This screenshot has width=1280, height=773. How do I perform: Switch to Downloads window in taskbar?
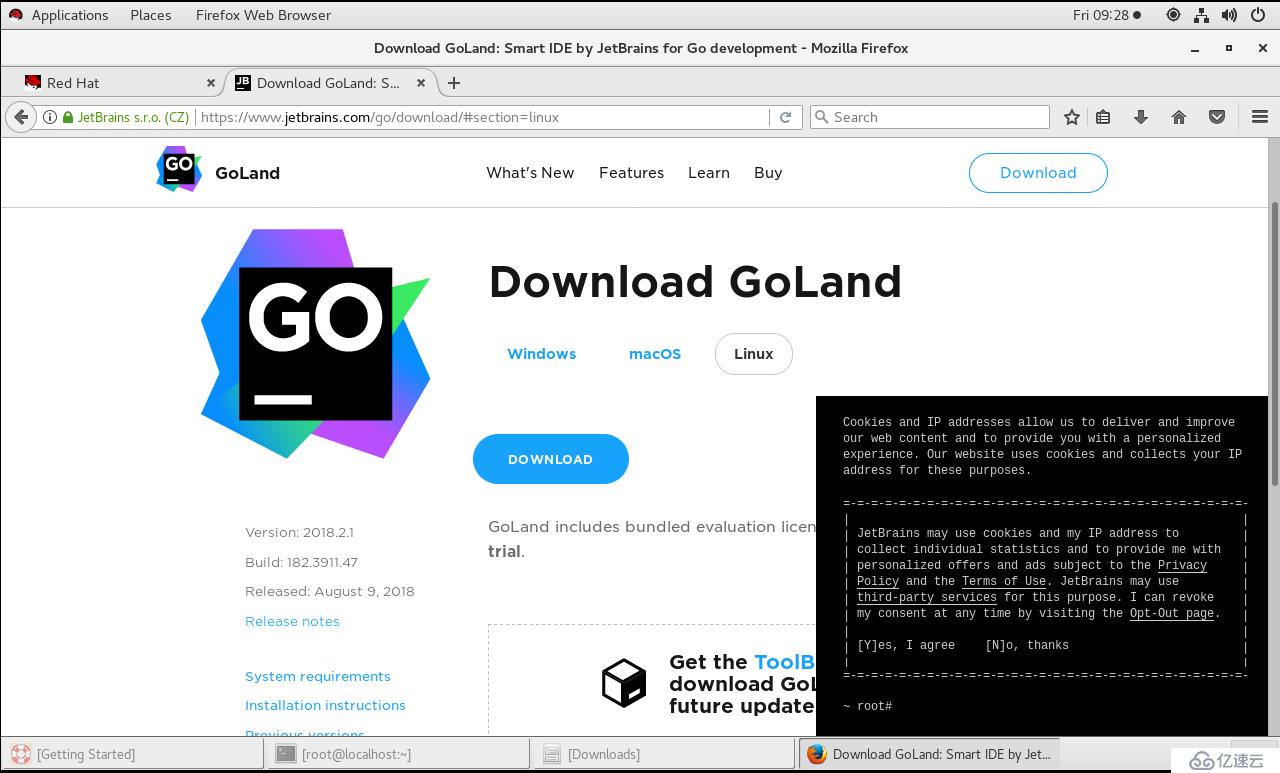coord(665,754)
